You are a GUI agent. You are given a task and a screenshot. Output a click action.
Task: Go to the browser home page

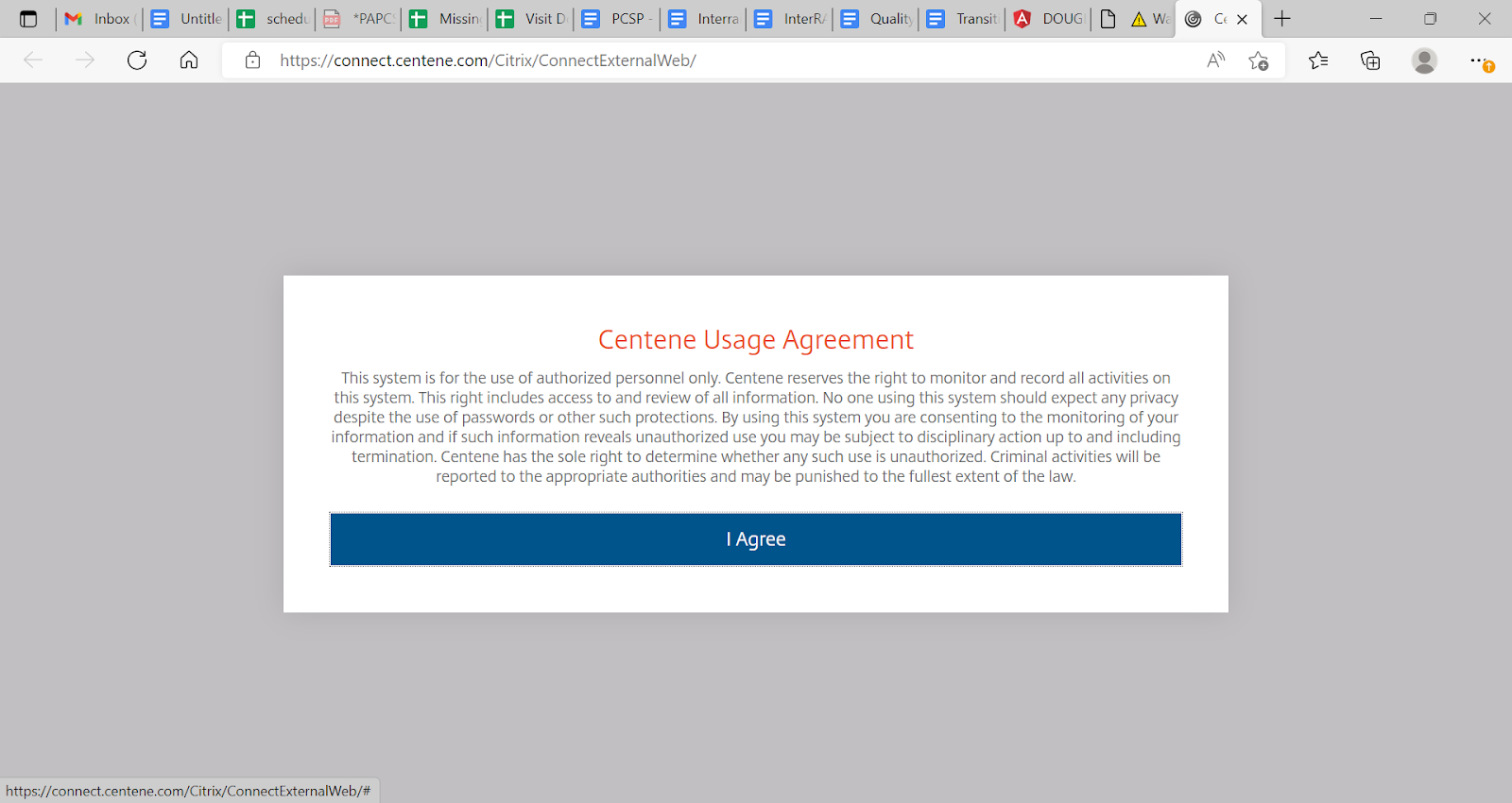point(189,60)
